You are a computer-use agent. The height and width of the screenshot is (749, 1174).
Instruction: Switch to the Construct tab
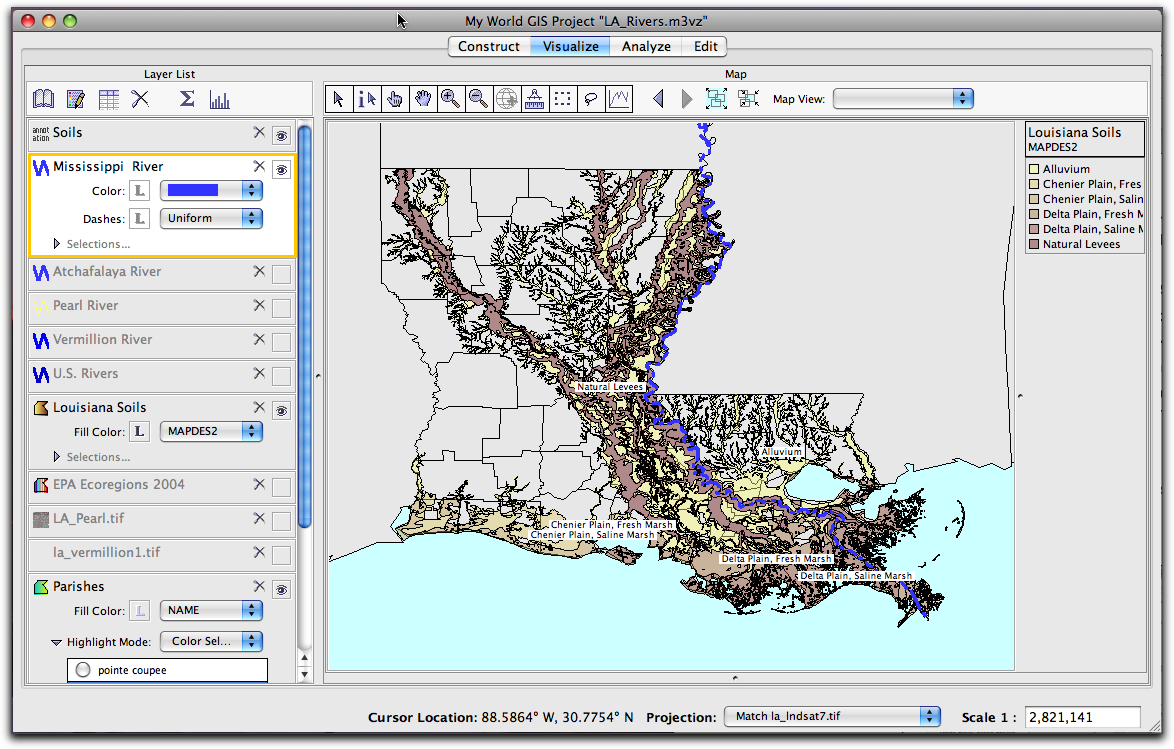coord(489,46)
